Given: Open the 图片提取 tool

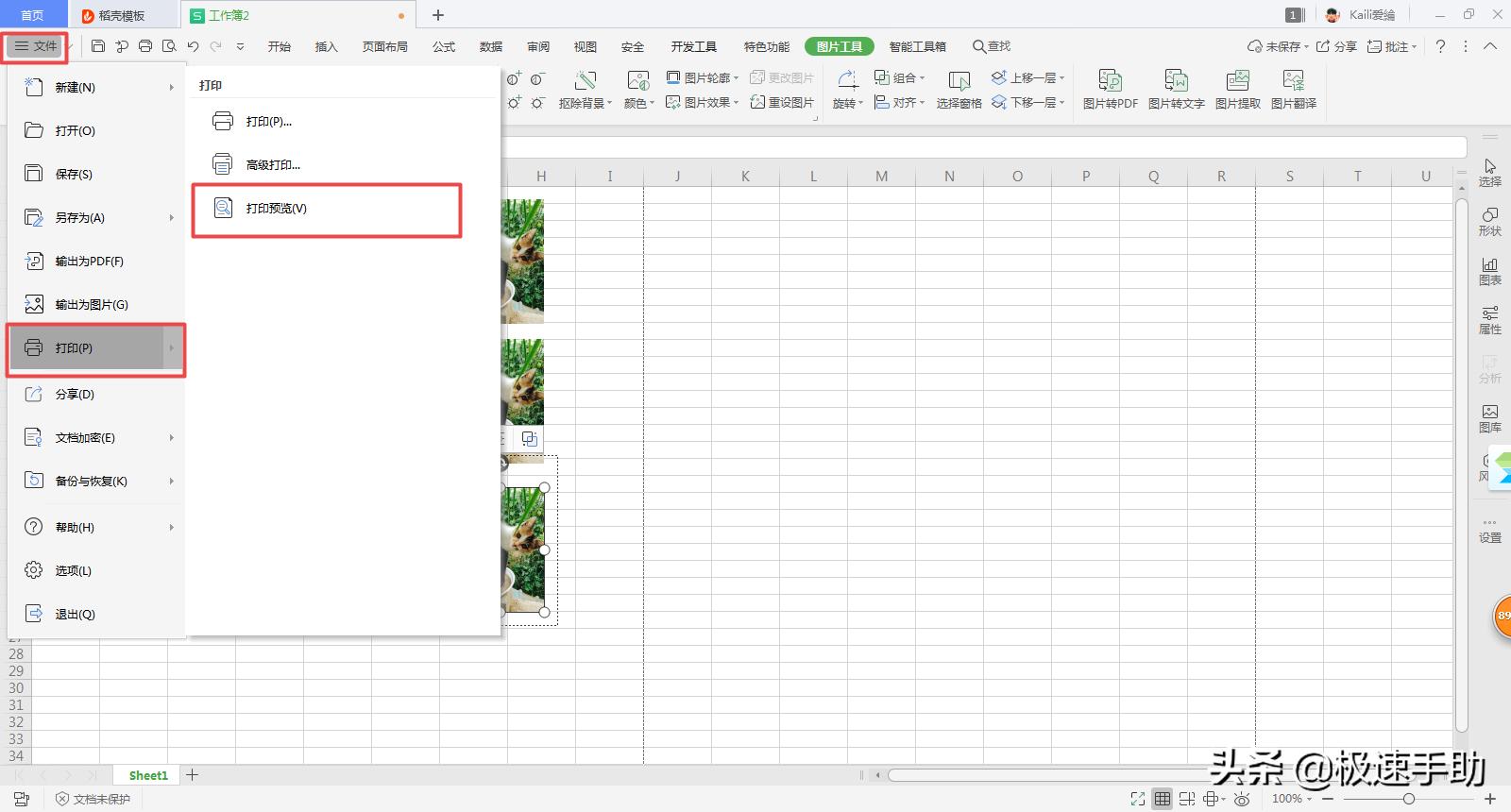Looking at the screenshot, I should pyautogui.click(x=1238, y=91).
